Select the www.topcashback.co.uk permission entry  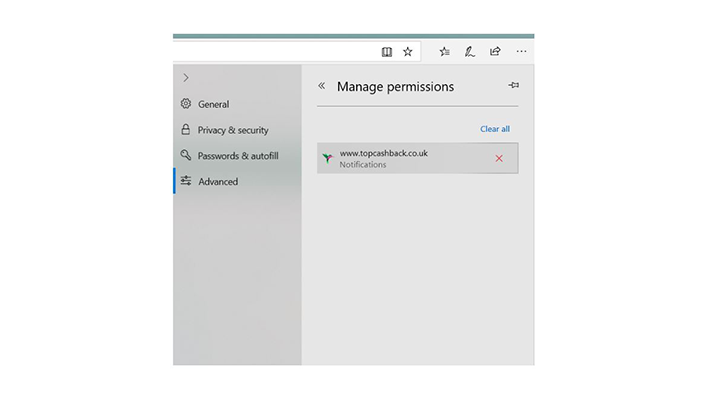418,158
